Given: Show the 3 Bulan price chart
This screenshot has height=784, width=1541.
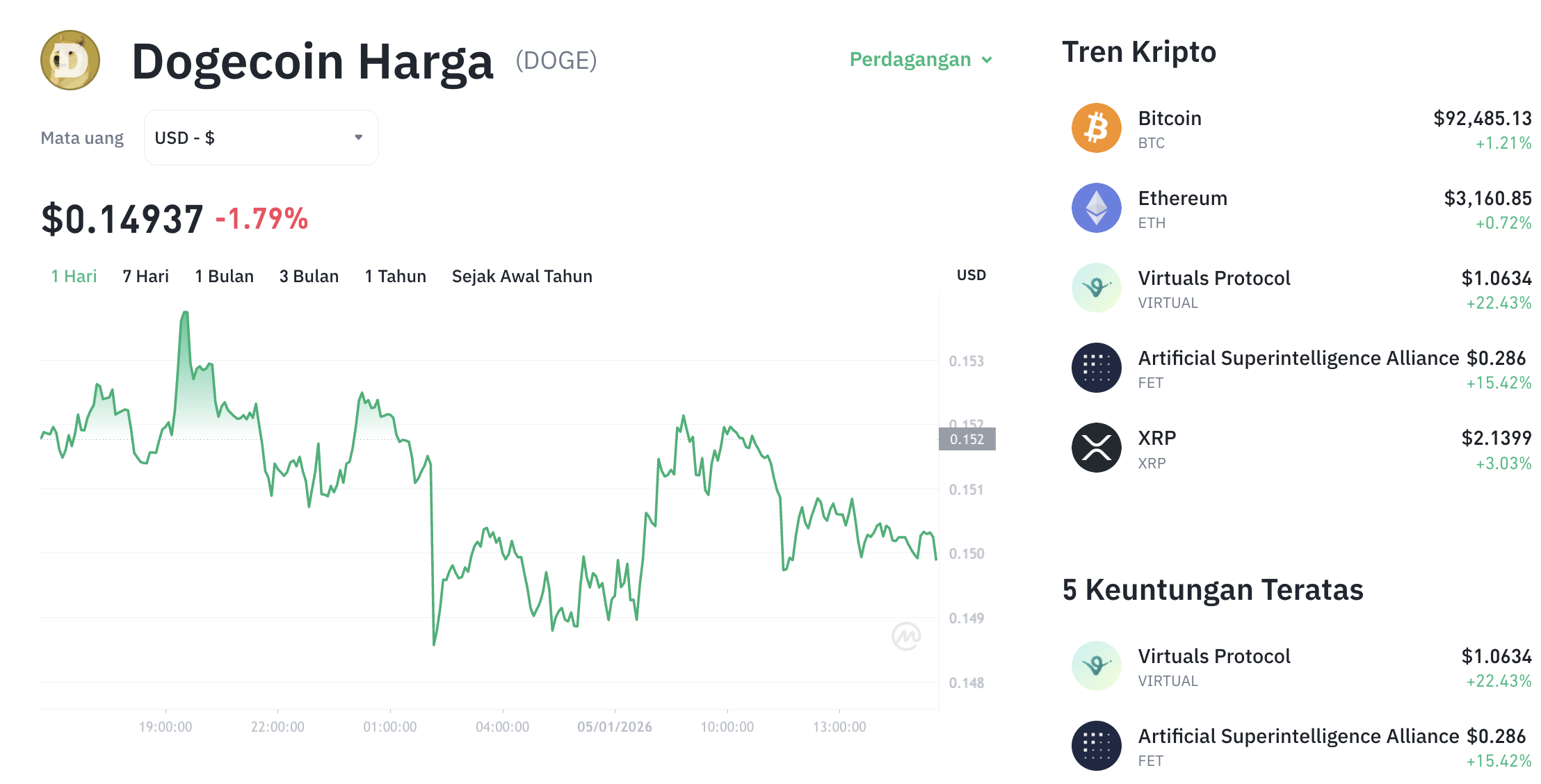Looking at the screenshot, I should pos(309,277).
